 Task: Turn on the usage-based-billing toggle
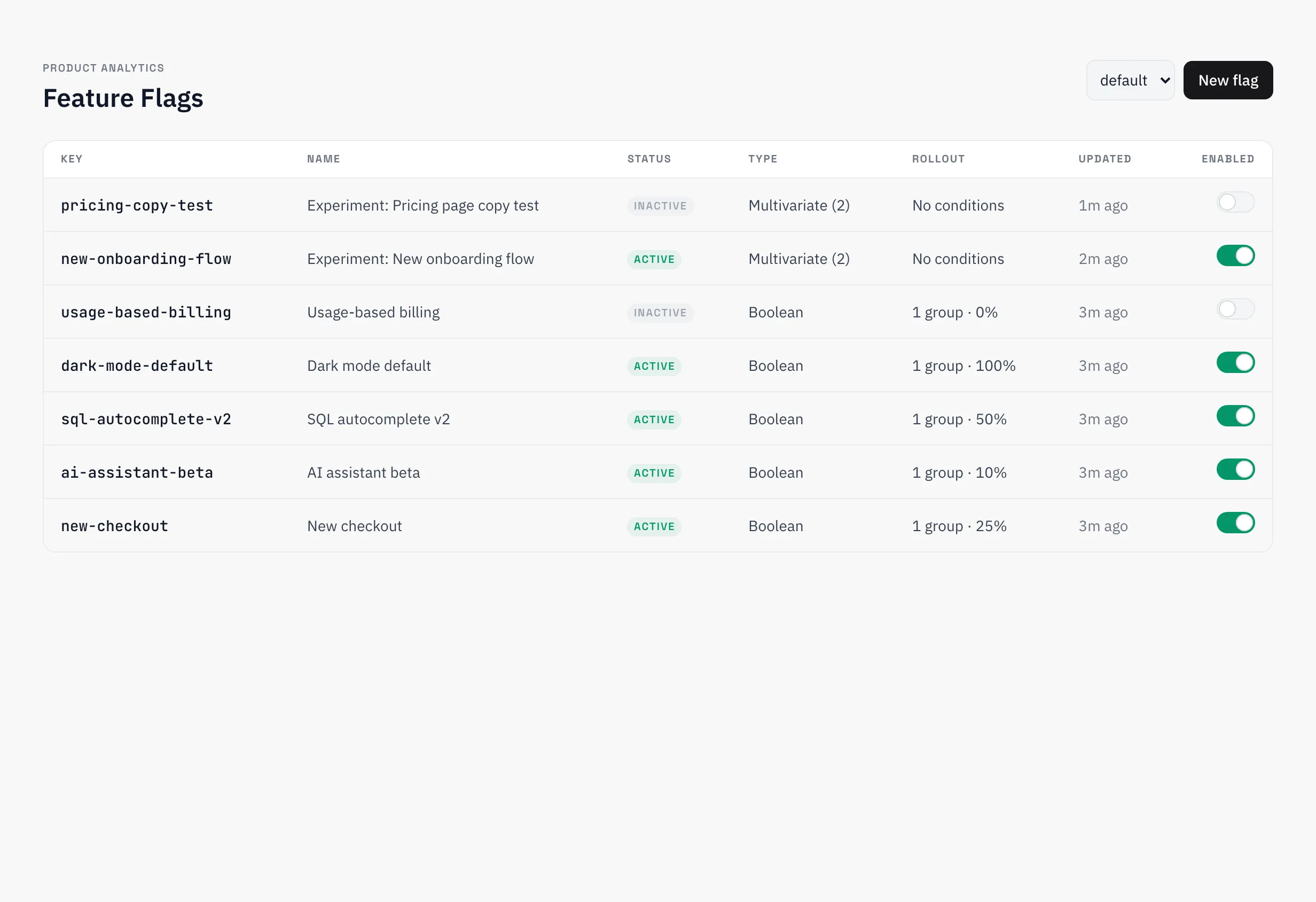[x=1235, y=309]
